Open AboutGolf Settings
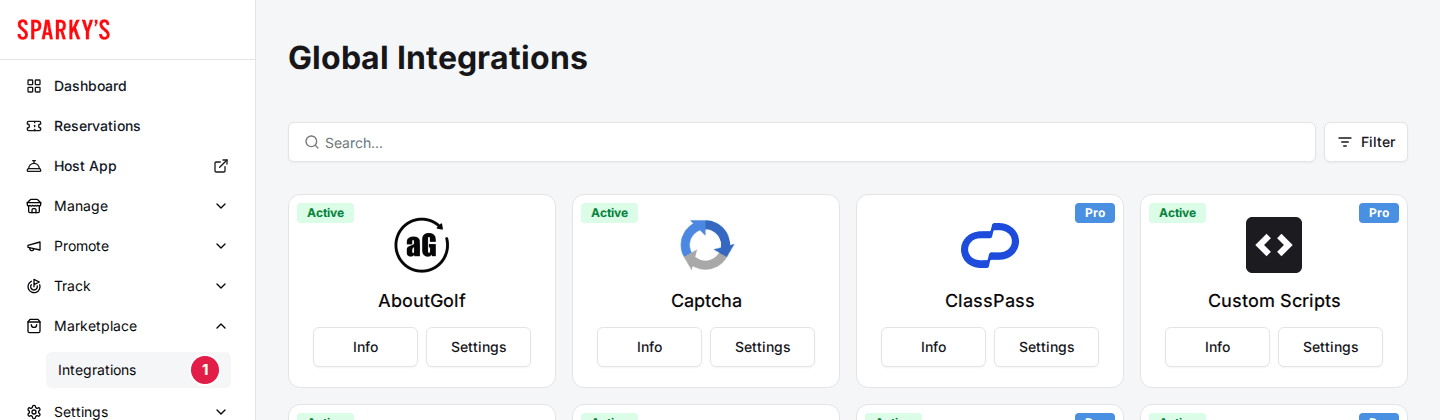The image size is (1440, 420). (x=478, y=347)
